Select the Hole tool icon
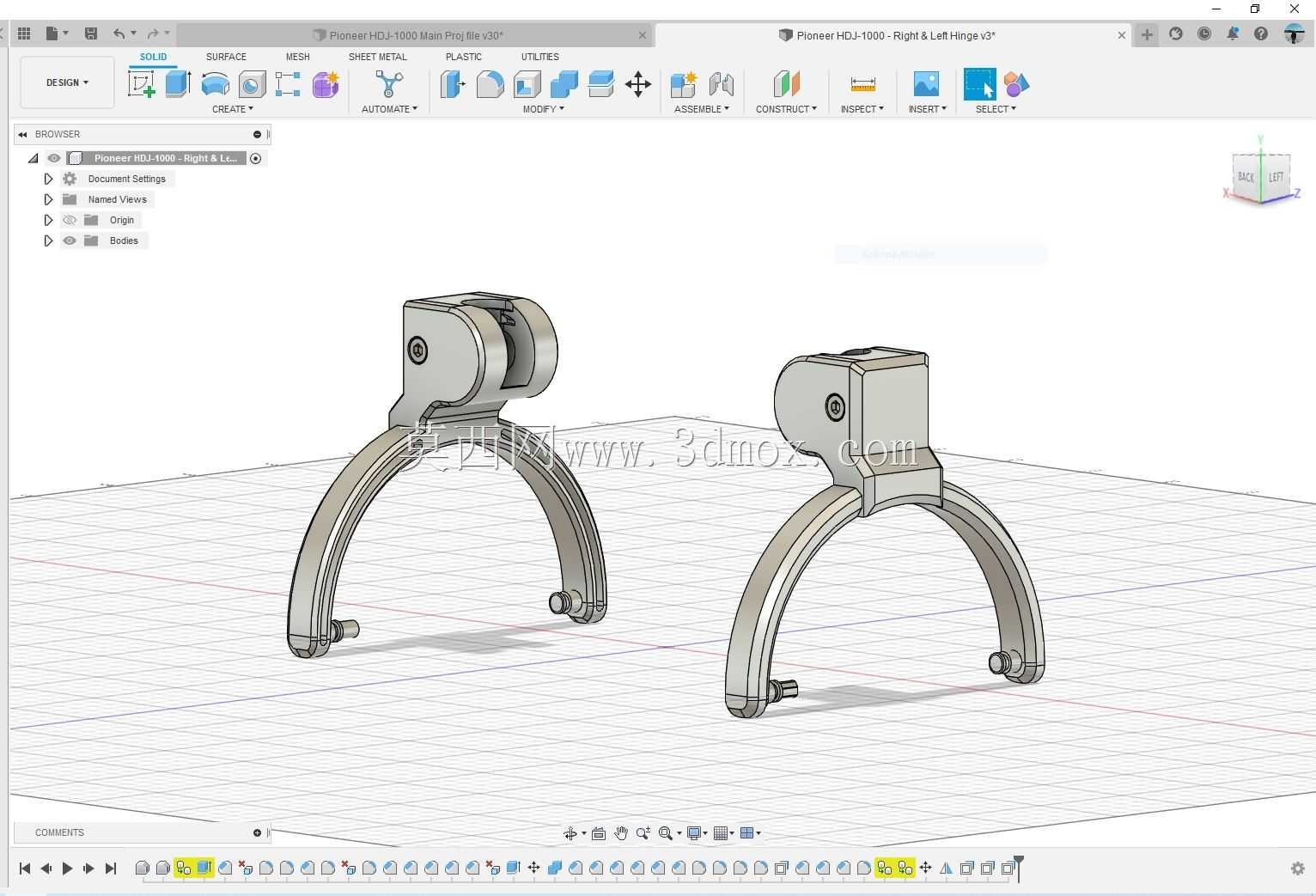Screen dimensions: 1316x896 click(x=252, y=84)
